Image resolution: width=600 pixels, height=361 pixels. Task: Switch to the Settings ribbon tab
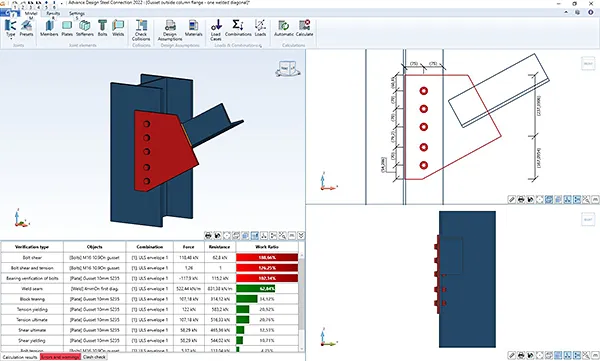77,13
